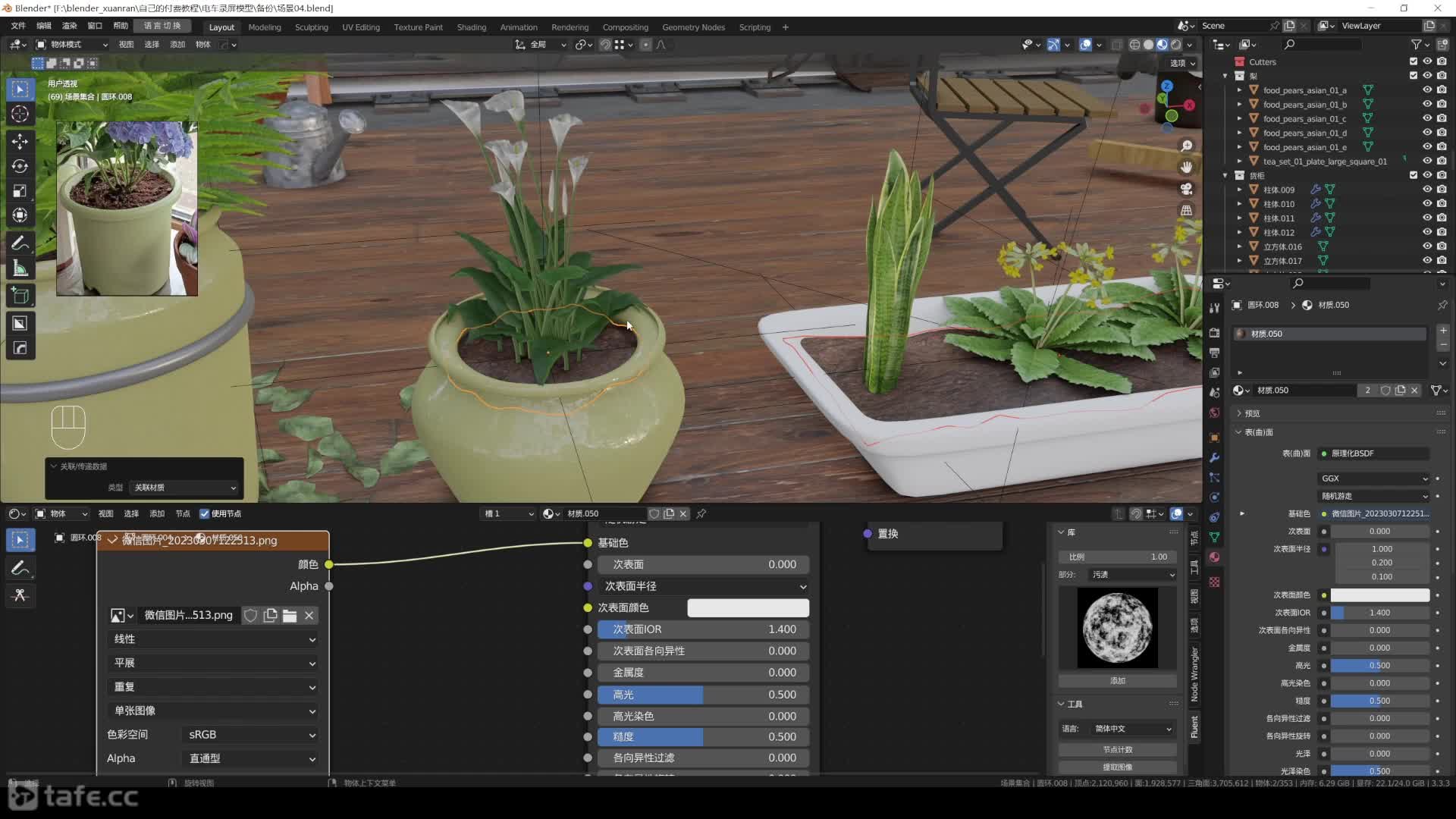Open Material properties tab
The image size is (1456, 819).
(1214, 557)
